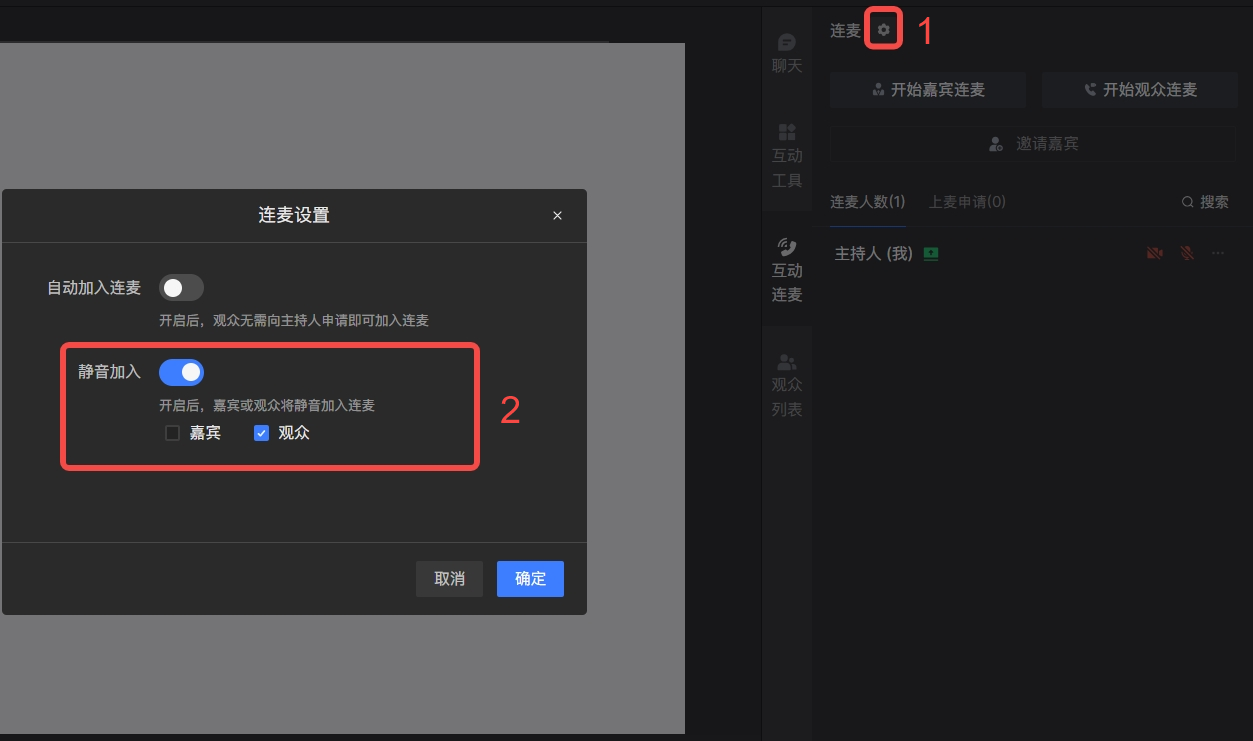Open the host row's more options menu
The image size is (1253, 741).
(x=1218, y=254)
